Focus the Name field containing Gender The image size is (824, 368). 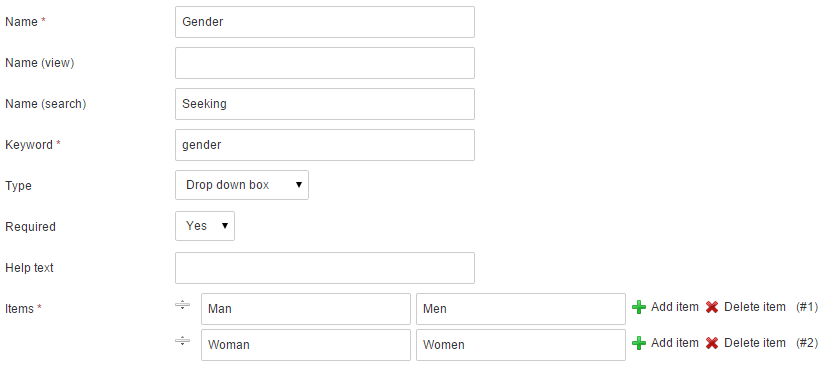click(325, 22)
